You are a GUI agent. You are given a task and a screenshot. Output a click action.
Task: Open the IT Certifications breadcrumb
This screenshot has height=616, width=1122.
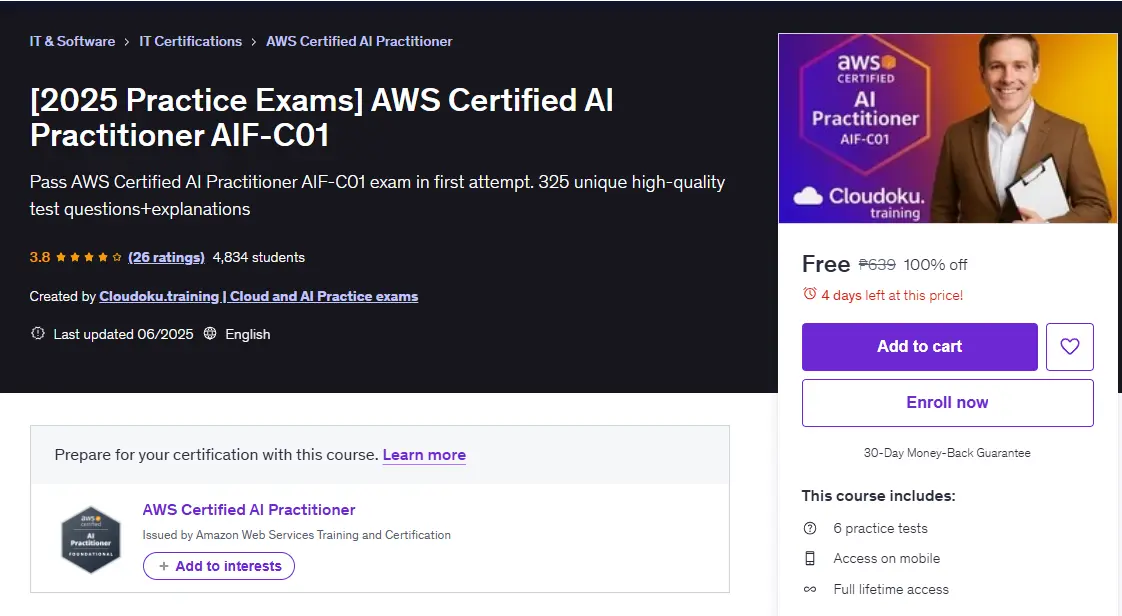tap(190, 41)
